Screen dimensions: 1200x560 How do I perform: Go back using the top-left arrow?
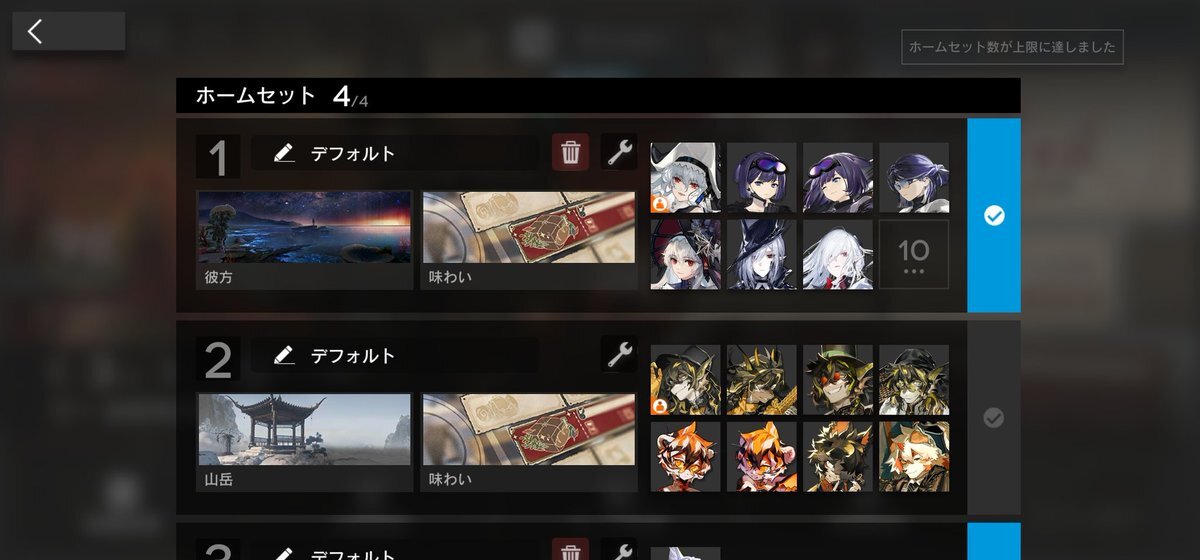pyautogui.click(x=68, y=31)
